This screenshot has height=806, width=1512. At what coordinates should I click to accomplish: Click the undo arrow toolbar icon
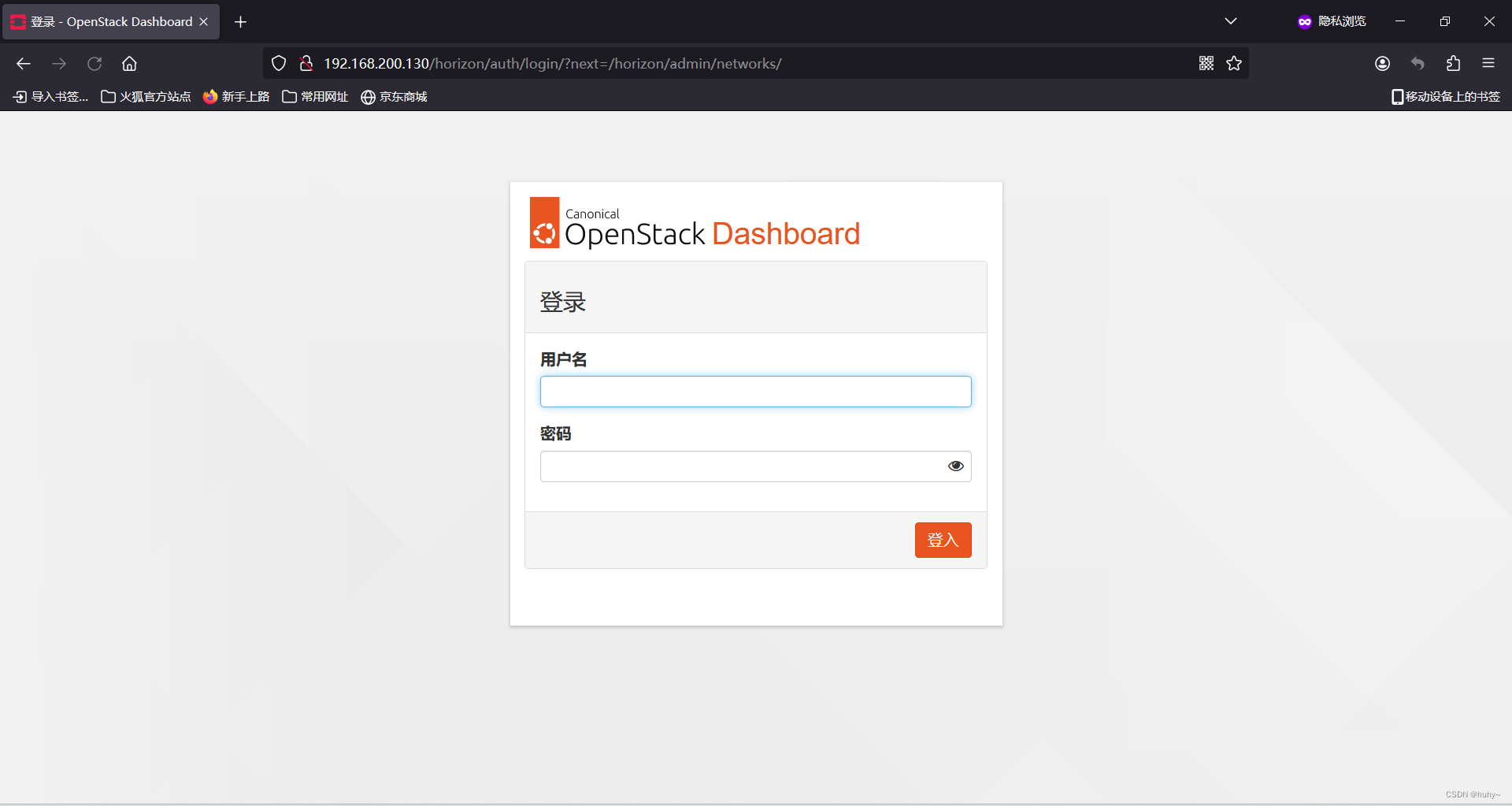coord(1417,64)
